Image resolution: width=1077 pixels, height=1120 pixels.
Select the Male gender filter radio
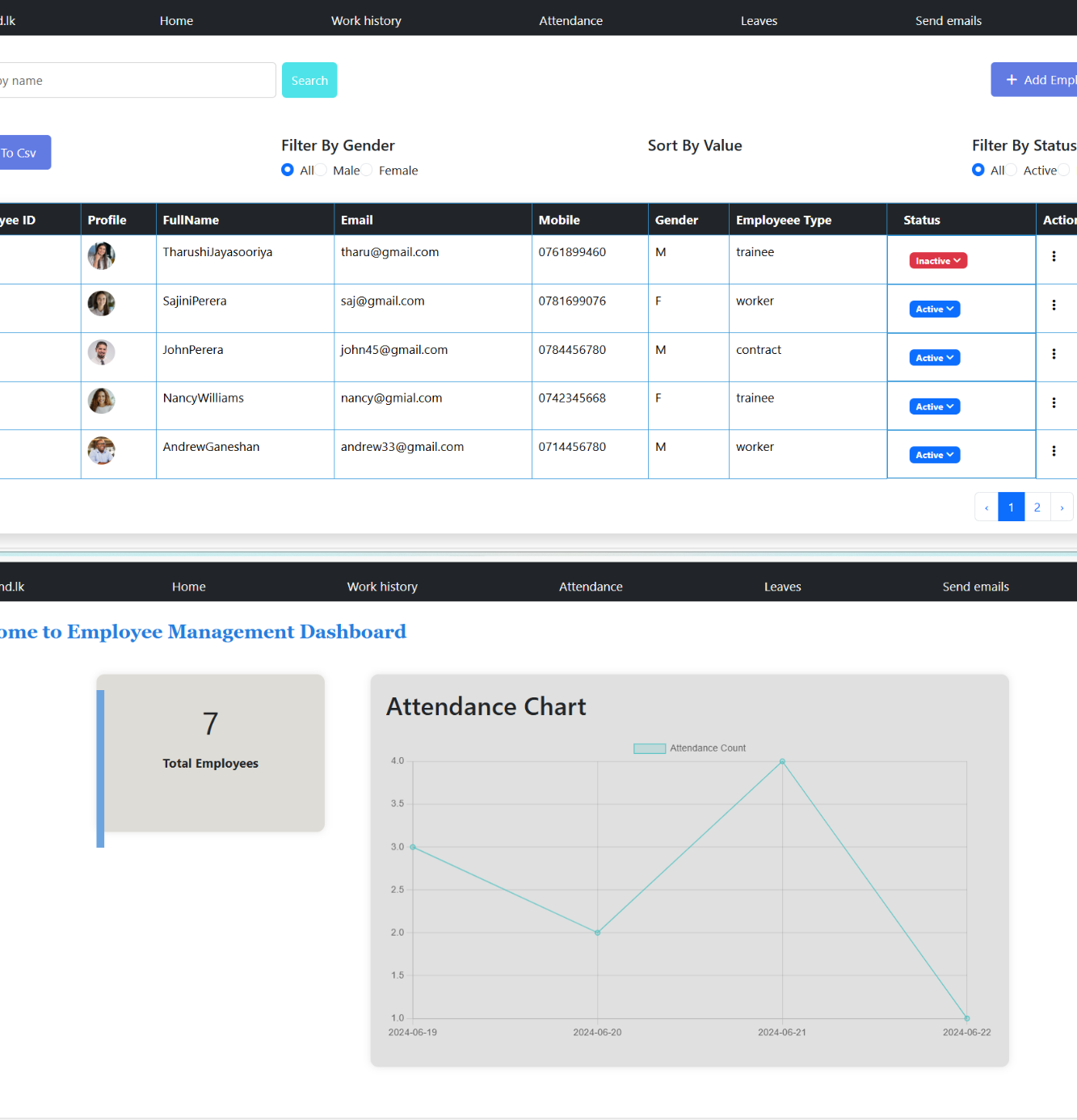(322, 170)
